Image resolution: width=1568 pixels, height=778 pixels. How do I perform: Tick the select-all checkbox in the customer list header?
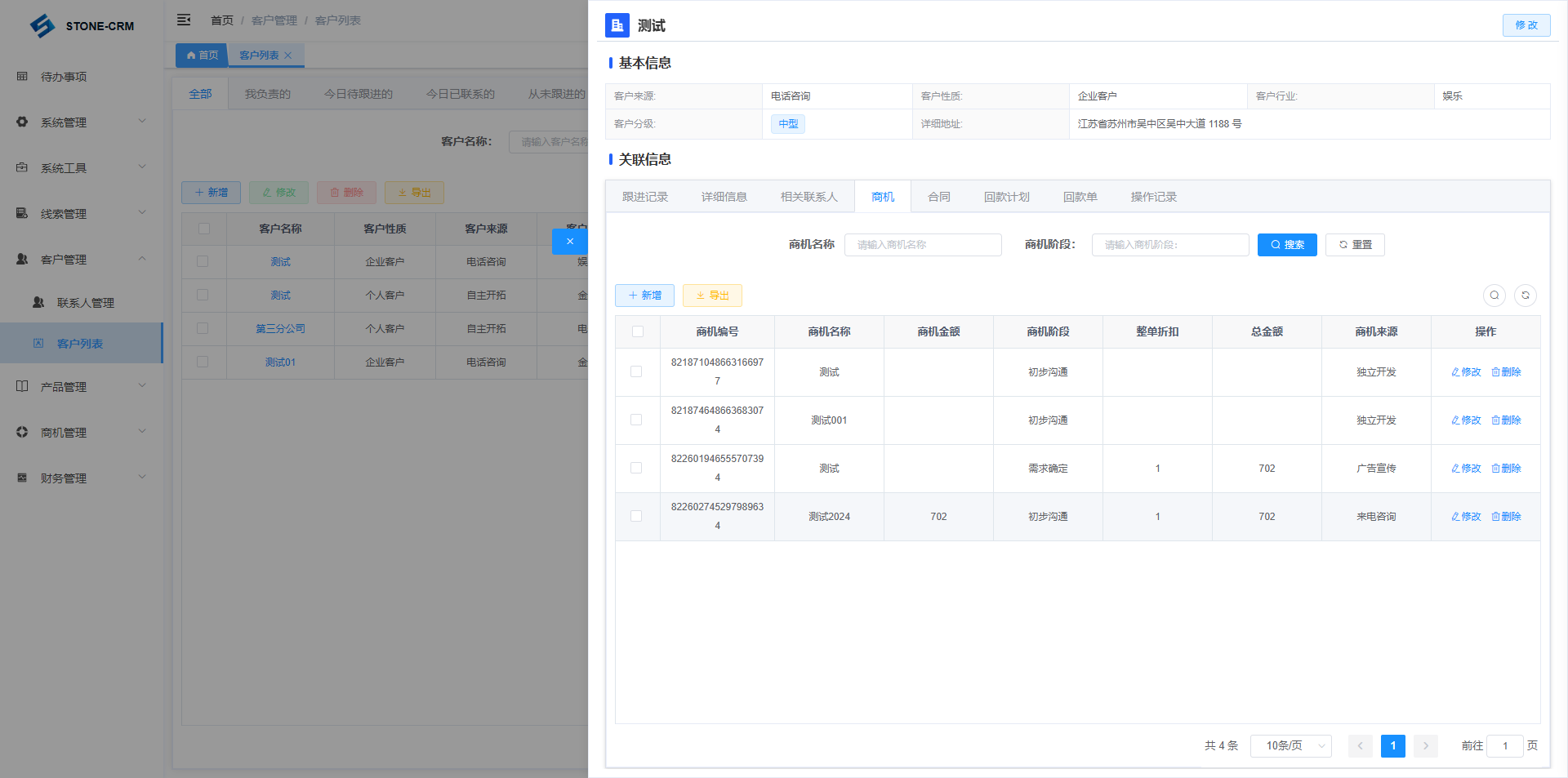204,229
